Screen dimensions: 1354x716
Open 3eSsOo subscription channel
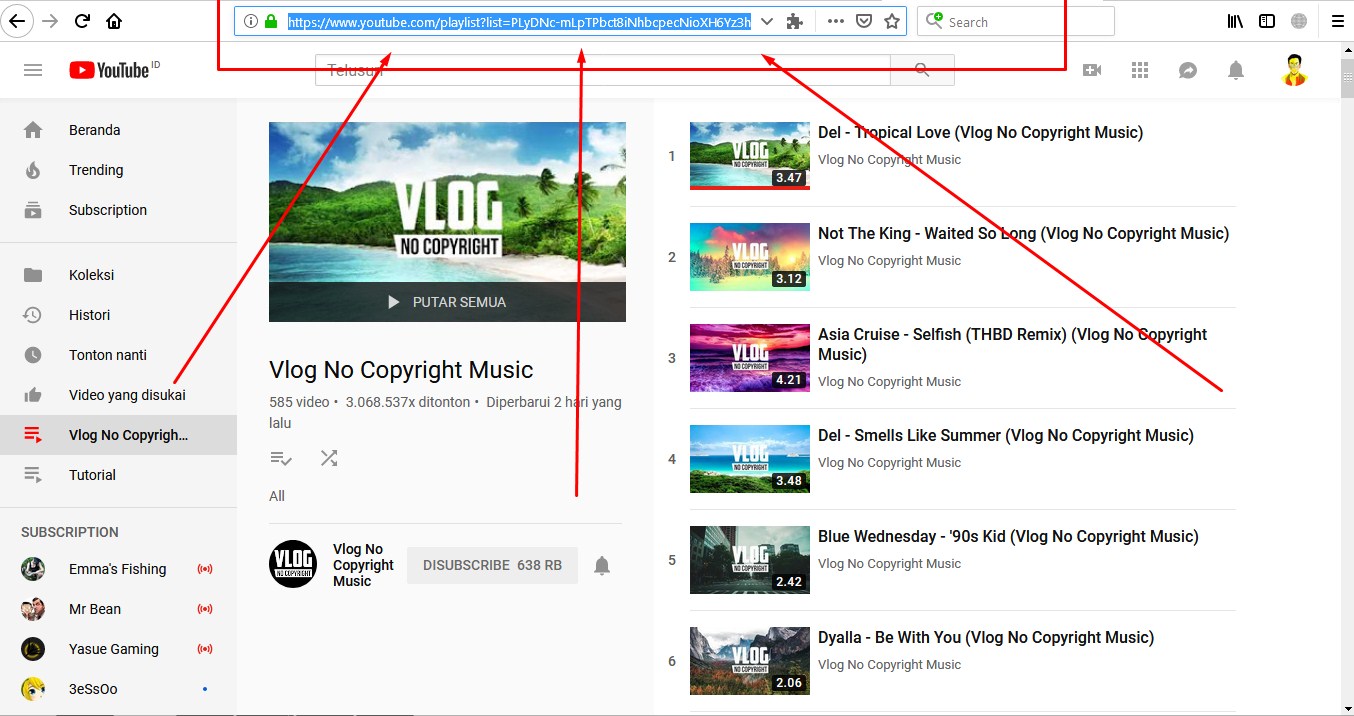118,689
